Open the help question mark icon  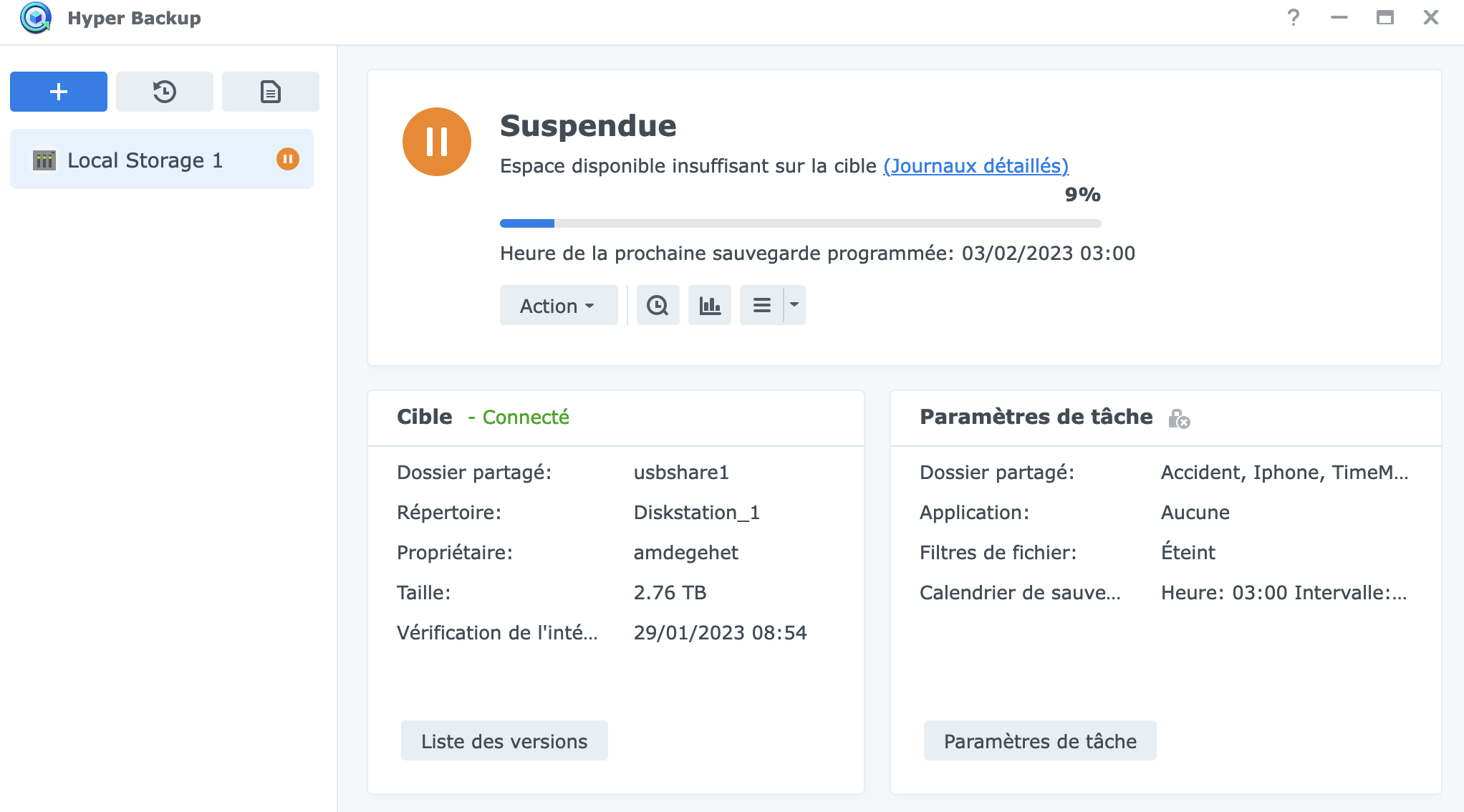tap(1293, 18)
